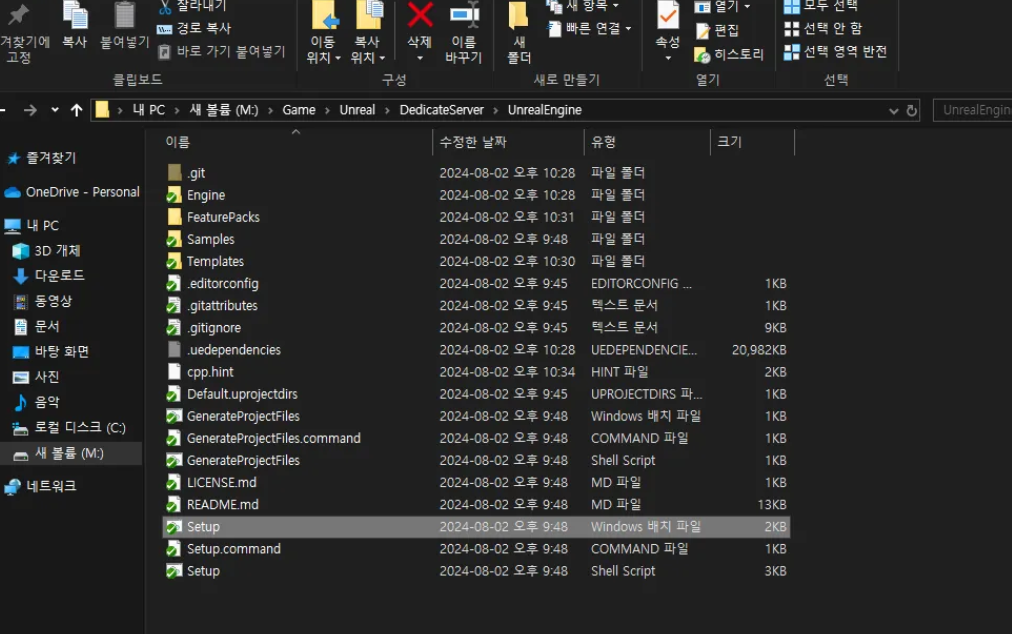
Task: Open the recent locations dropdown arrow
Action: (x=55, y=110)
